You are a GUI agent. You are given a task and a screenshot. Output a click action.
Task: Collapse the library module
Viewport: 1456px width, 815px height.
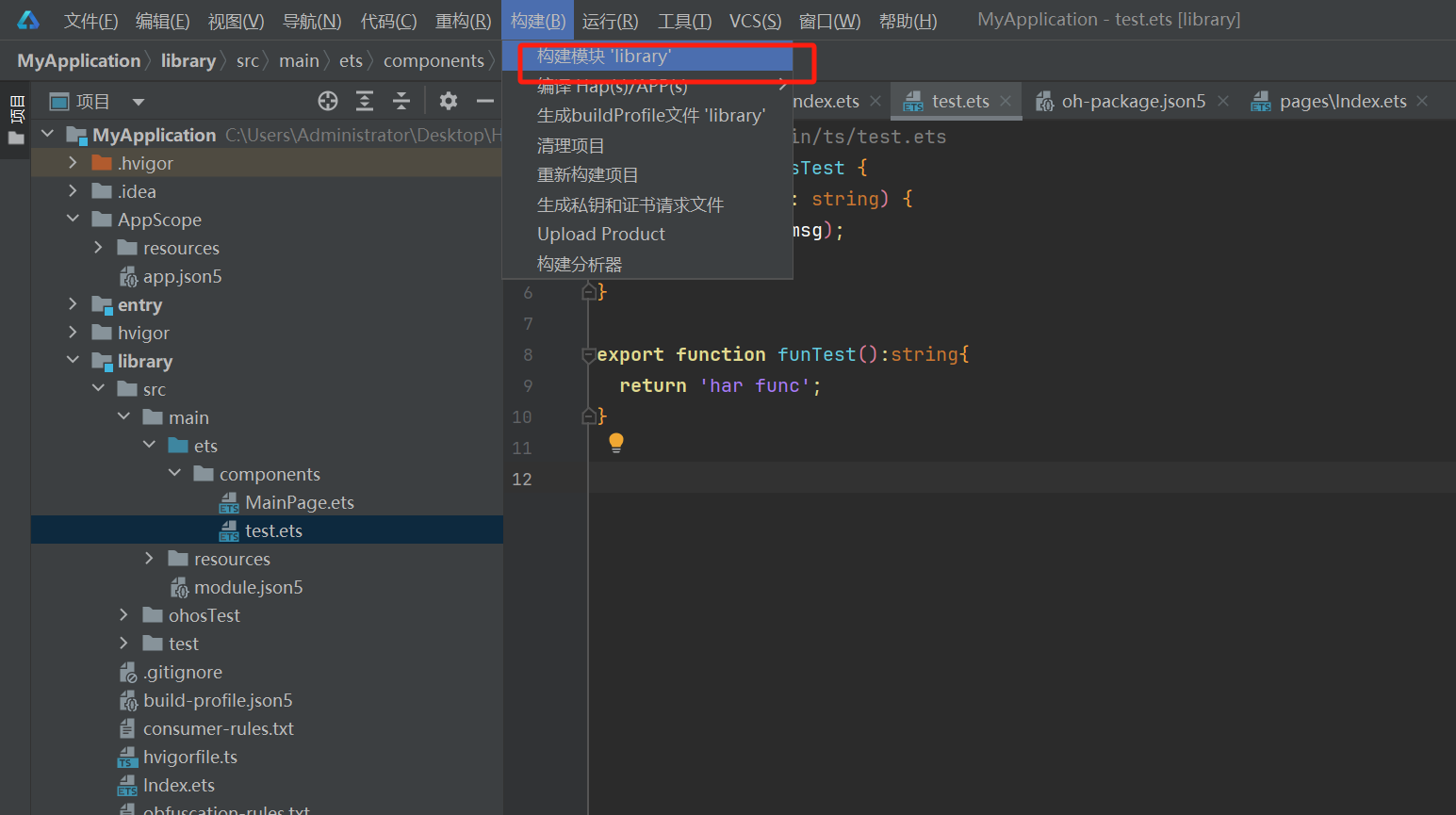(x=73, y=361)
